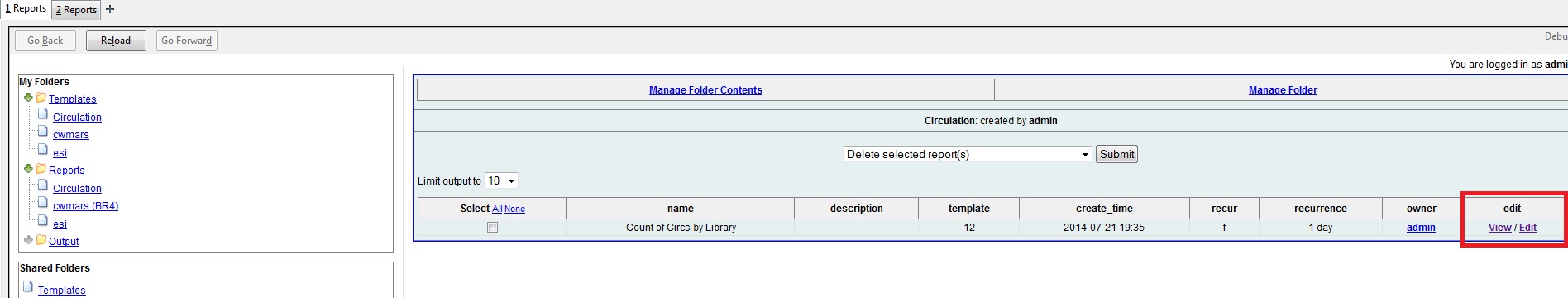Click document icon beside esi under Reports
This screenshot has height=298, width=1568.
43,221
